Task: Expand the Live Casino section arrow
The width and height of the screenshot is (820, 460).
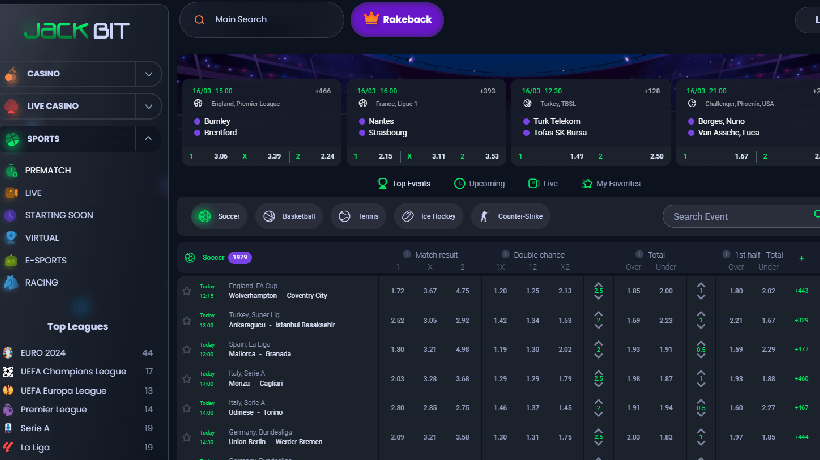Action: tap(148, 106)
